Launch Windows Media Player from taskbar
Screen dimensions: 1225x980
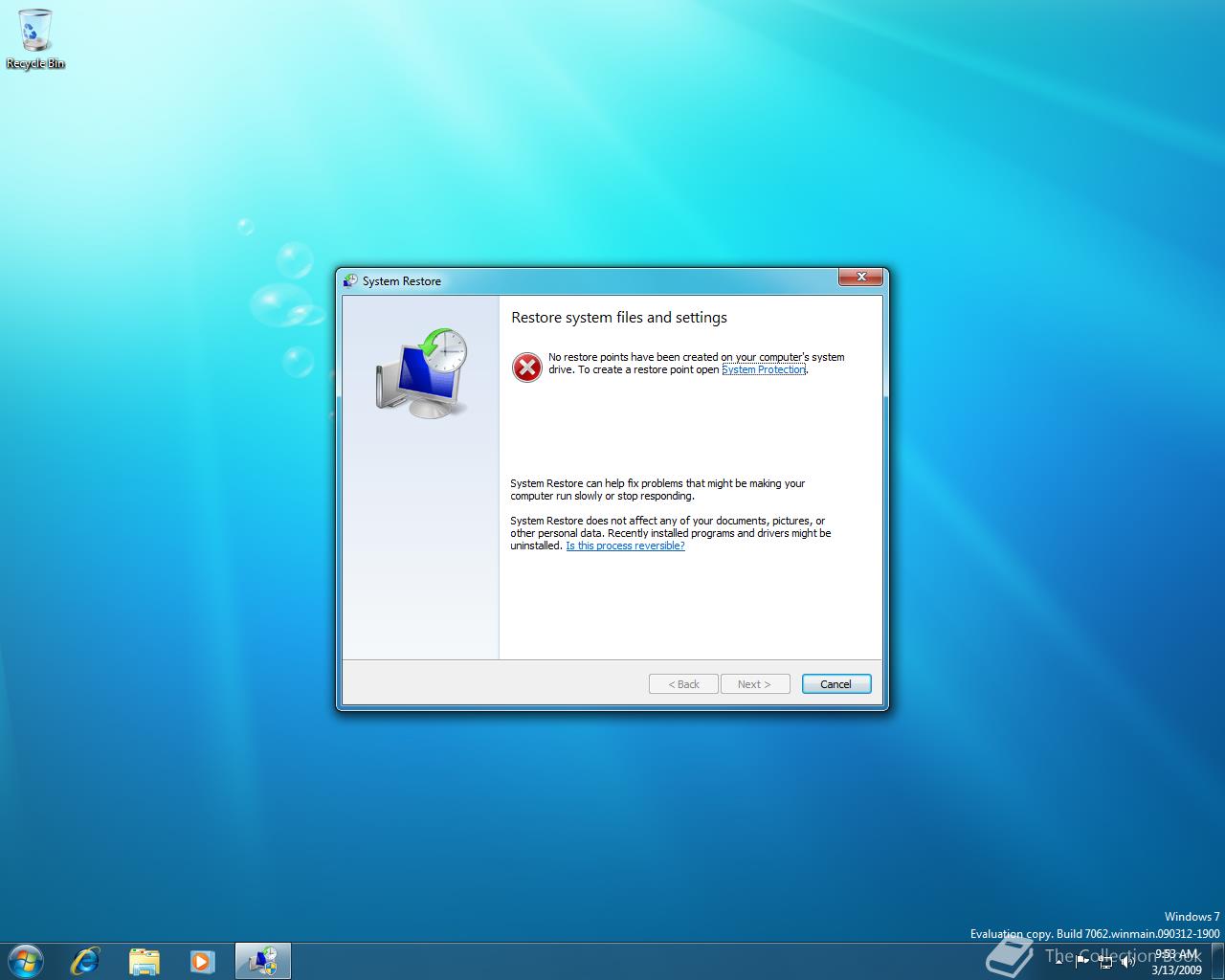click(202, 961)
